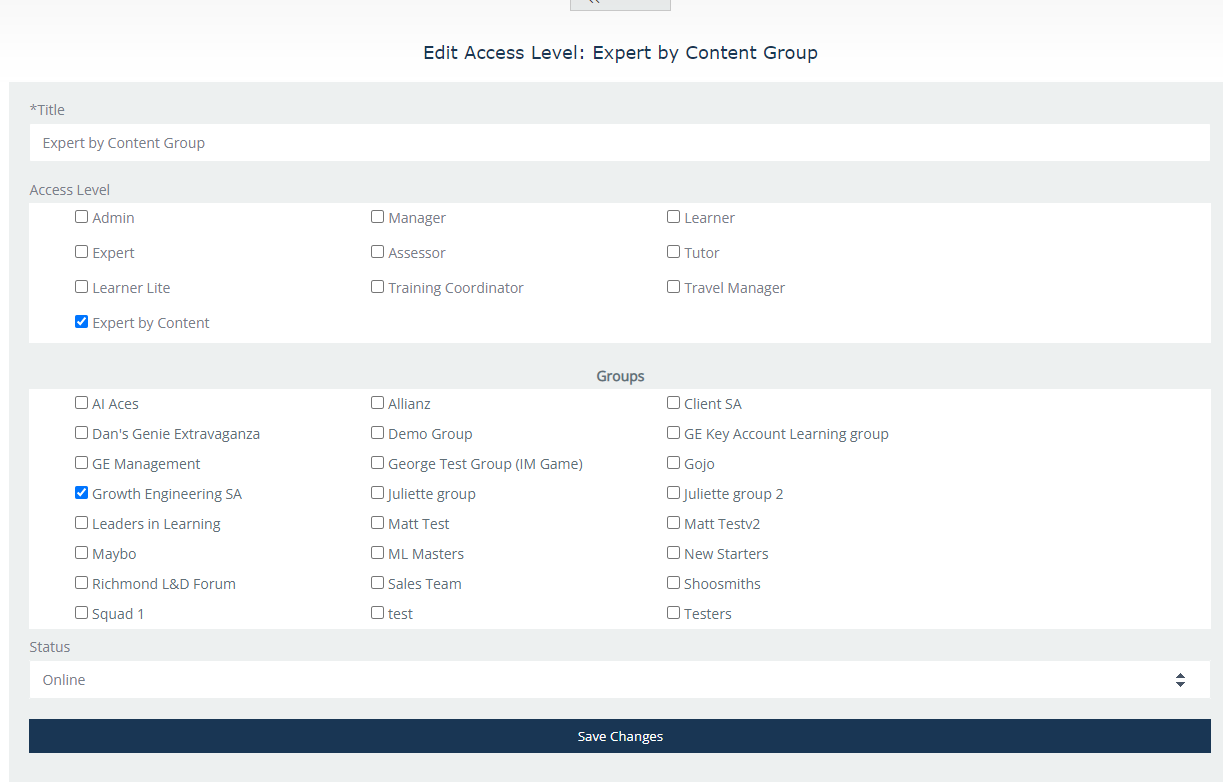Uncheck the Expert by Content checkbox

click(82, 322)
